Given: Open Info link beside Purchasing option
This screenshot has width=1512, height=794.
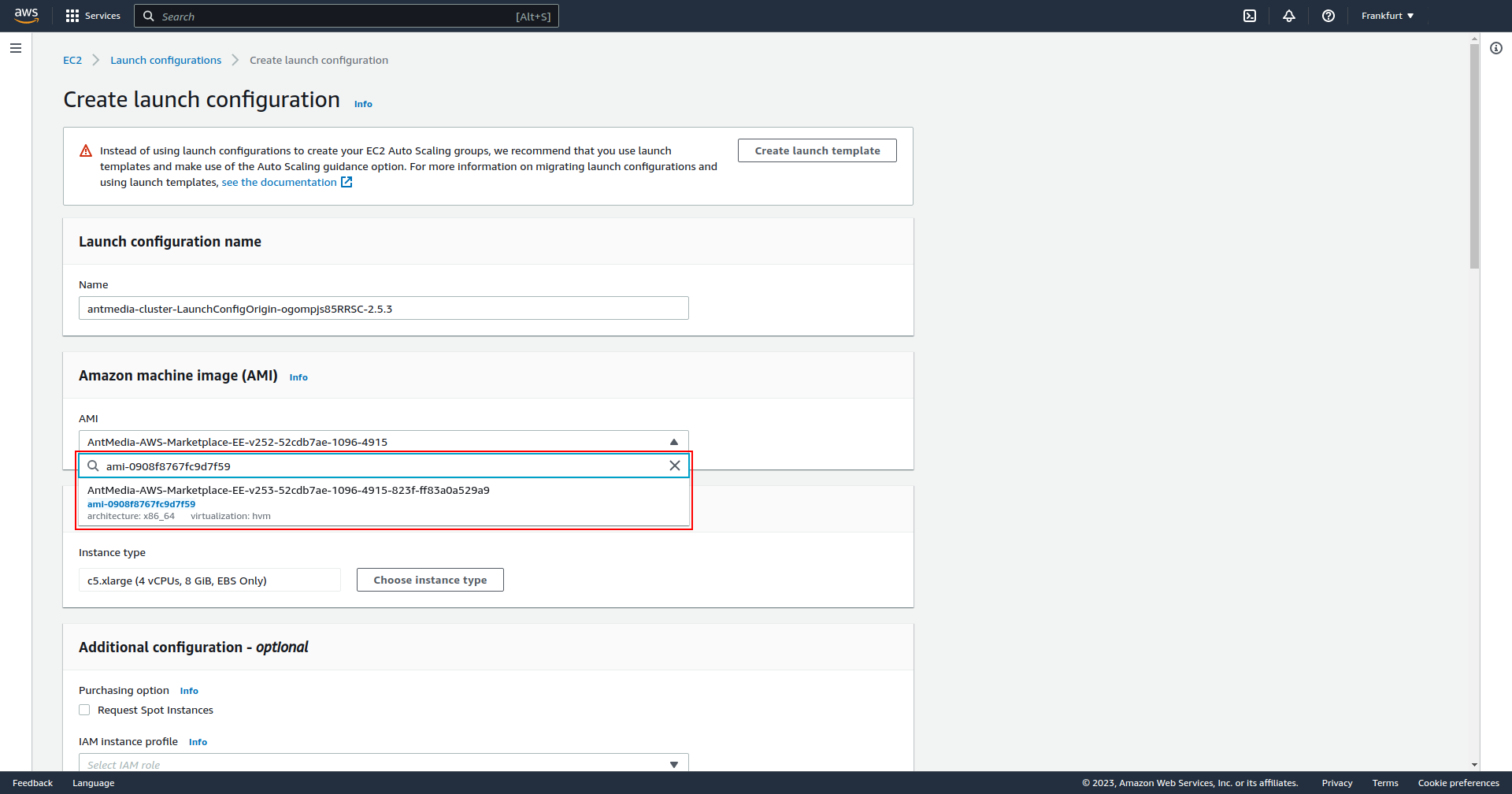Looking at the screenshot, I should (189, 691).
